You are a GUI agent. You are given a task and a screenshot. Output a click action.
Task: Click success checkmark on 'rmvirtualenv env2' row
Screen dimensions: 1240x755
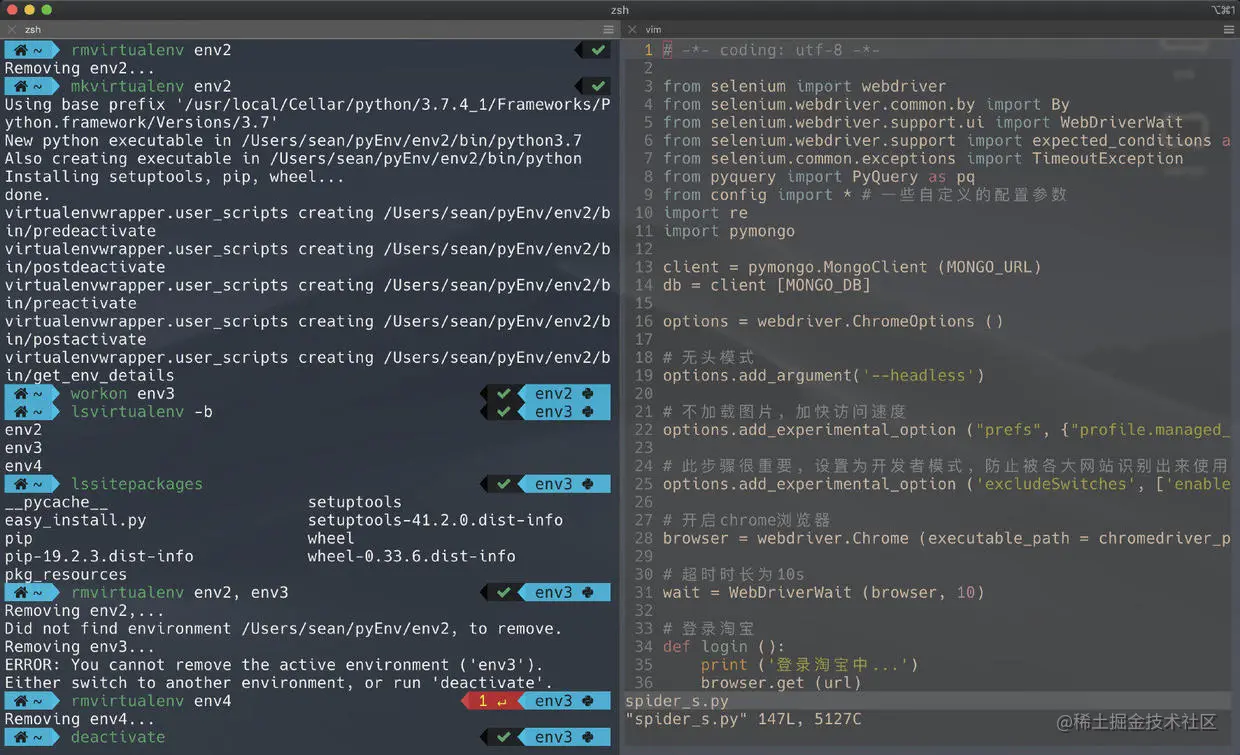(598, 50)
